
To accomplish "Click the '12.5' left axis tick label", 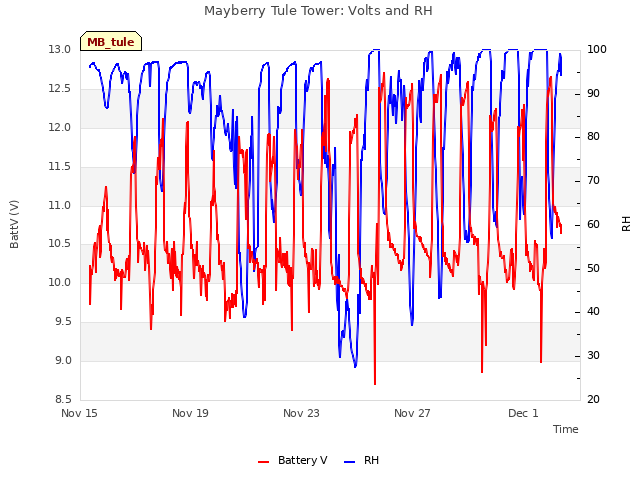I will click(x=60, y=89).
